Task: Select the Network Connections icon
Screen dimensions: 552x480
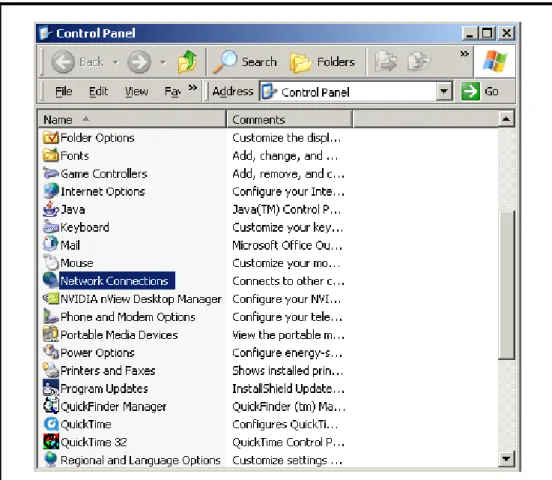Action: tap(51, 281)
